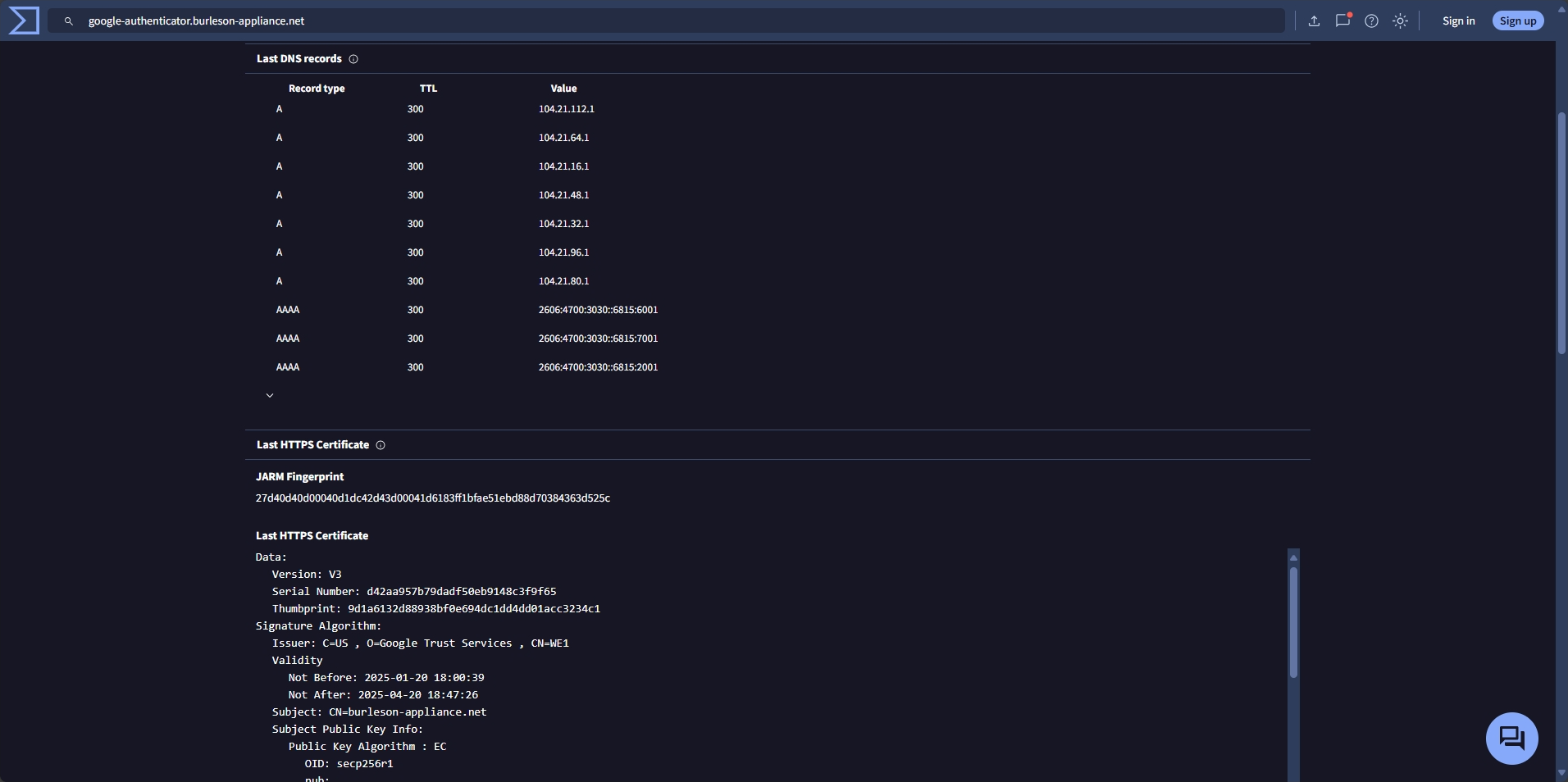Viewport: 1568px width, 782px height.
Task: Click the upload file icon
Action: click(1314, 21)
